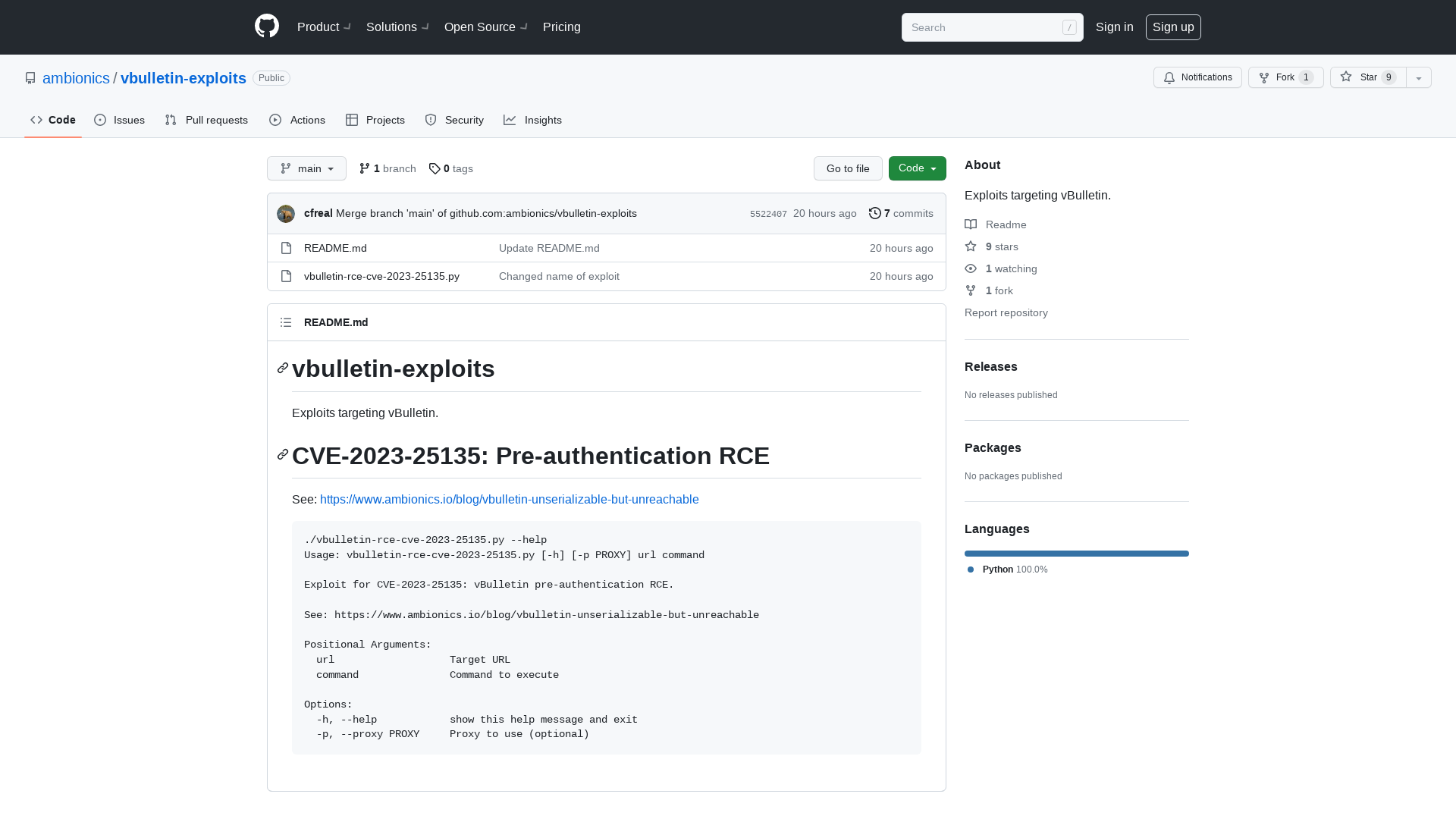Open the ambionics.io blog post link
The image size is (1456, 819).
tap(510, 499)
